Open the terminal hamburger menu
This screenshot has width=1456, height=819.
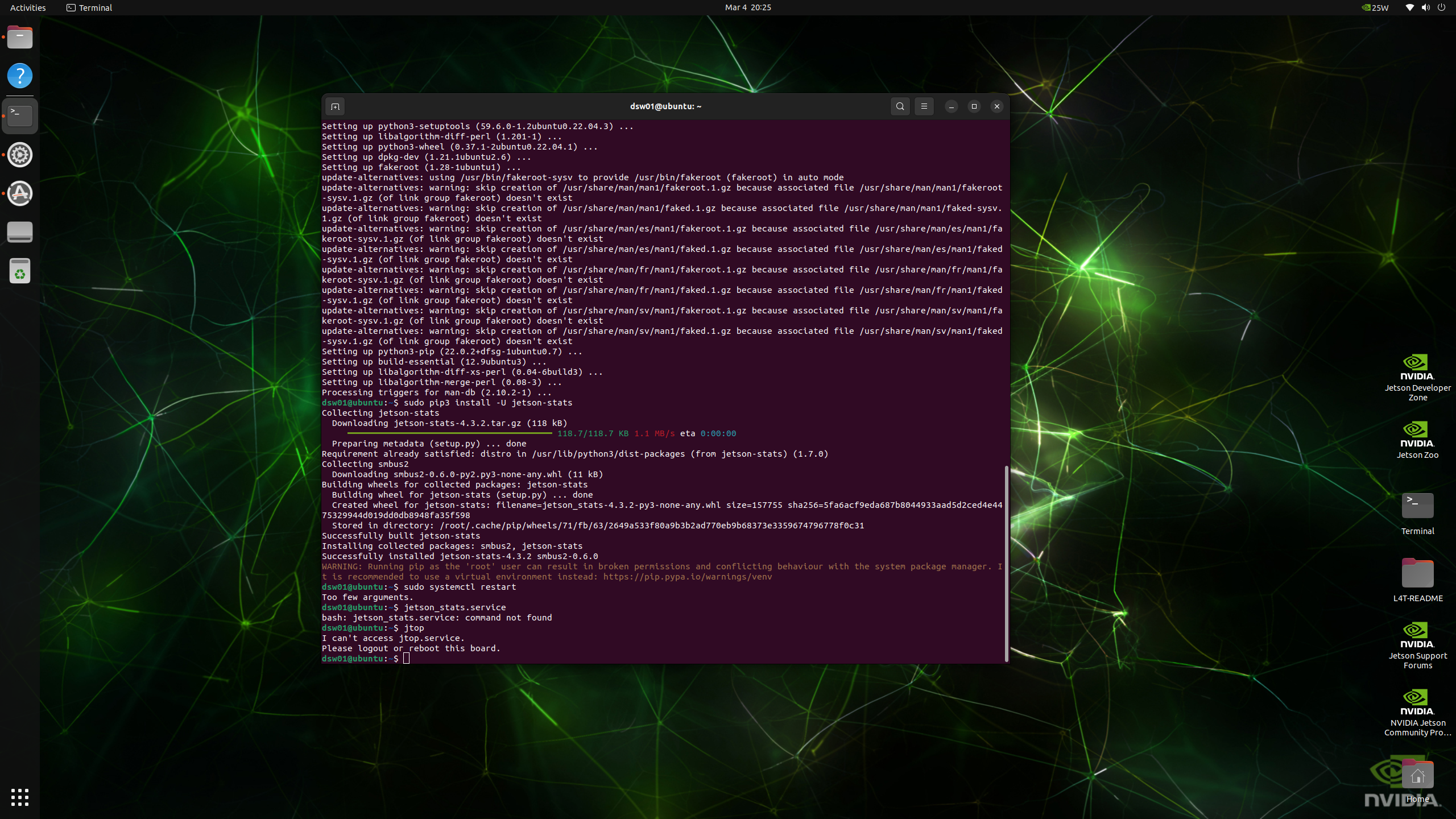click(924, 106)
